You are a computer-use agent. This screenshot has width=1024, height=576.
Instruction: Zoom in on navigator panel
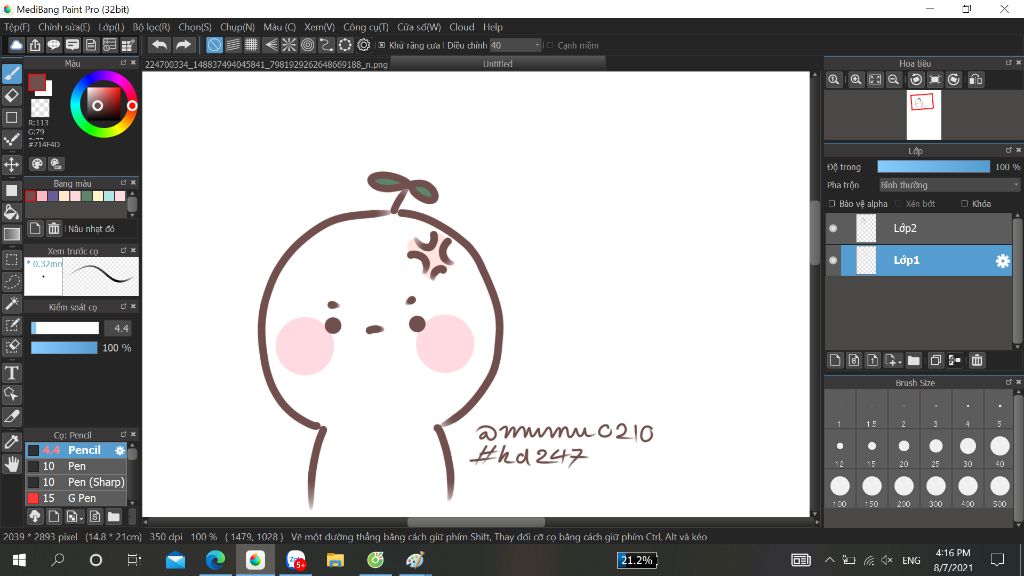[856, 80]
